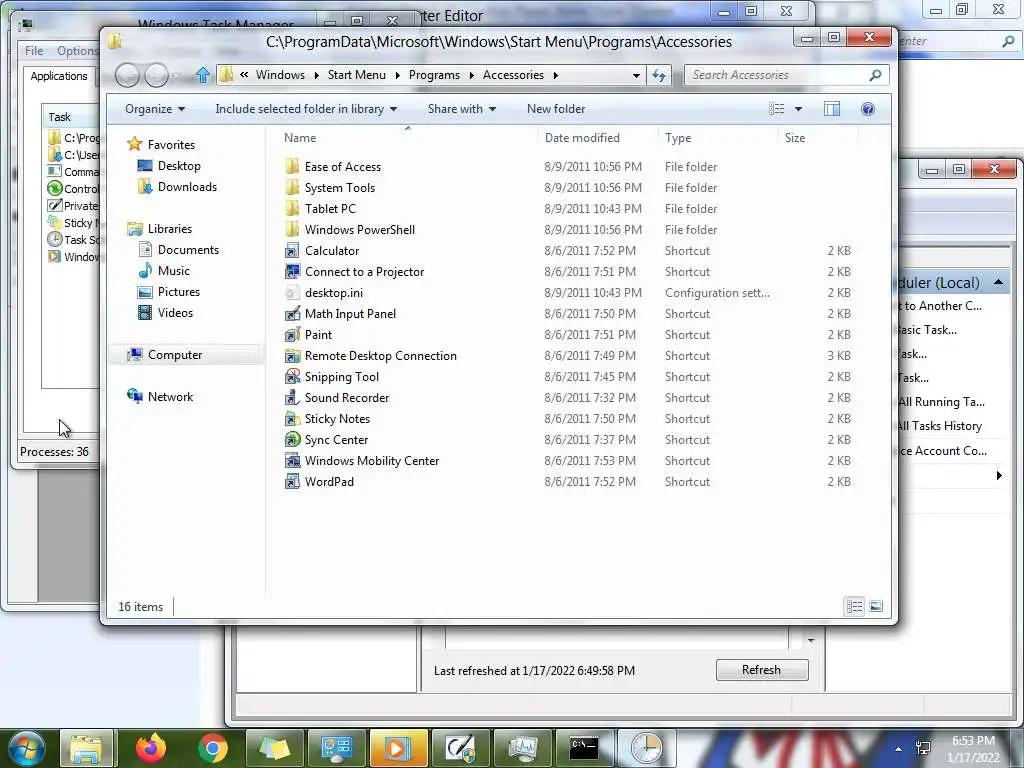
Task: Expand the breadcrumb arrow after Accessories
Action: point(556,75)
